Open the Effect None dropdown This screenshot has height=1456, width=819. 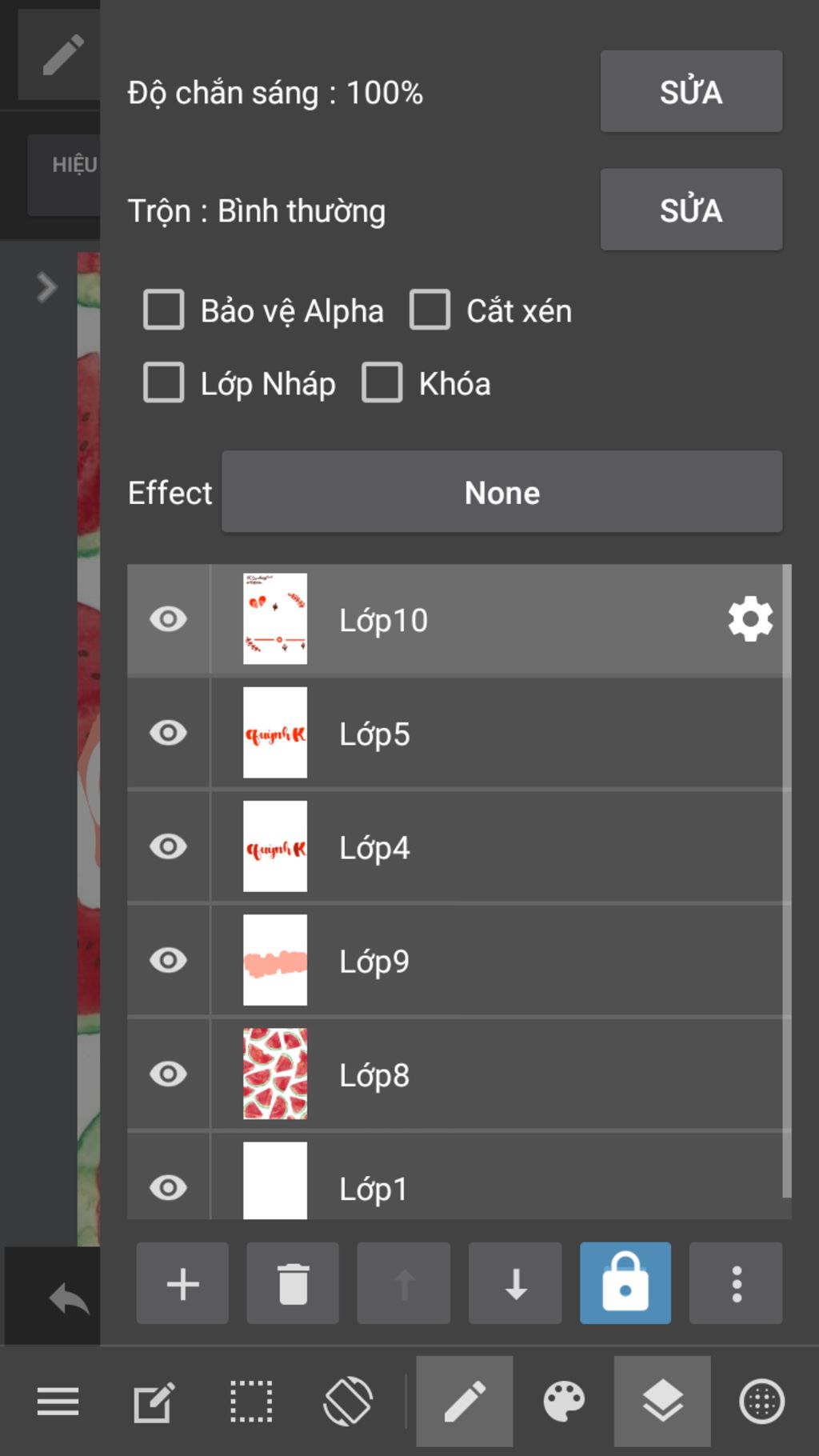click(502, 492)
